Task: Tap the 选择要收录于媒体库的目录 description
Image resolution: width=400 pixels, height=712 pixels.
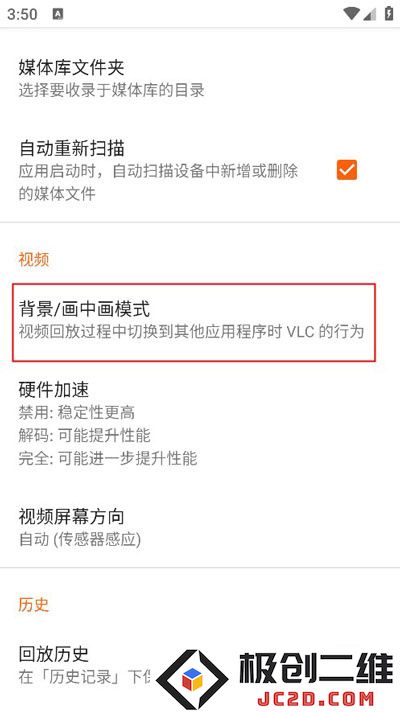Action: point(112,90)
